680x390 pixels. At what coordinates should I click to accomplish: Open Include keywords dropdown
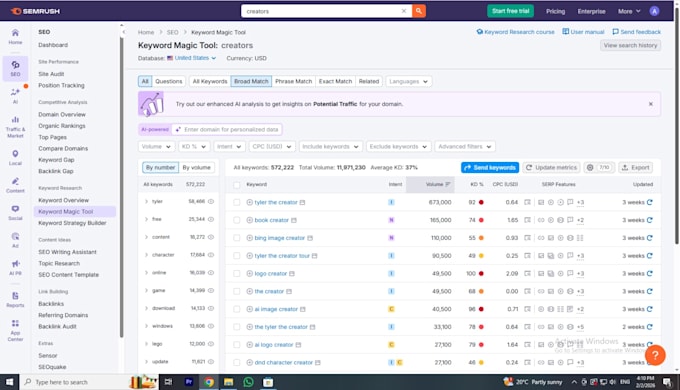click(x=330, y=147)
